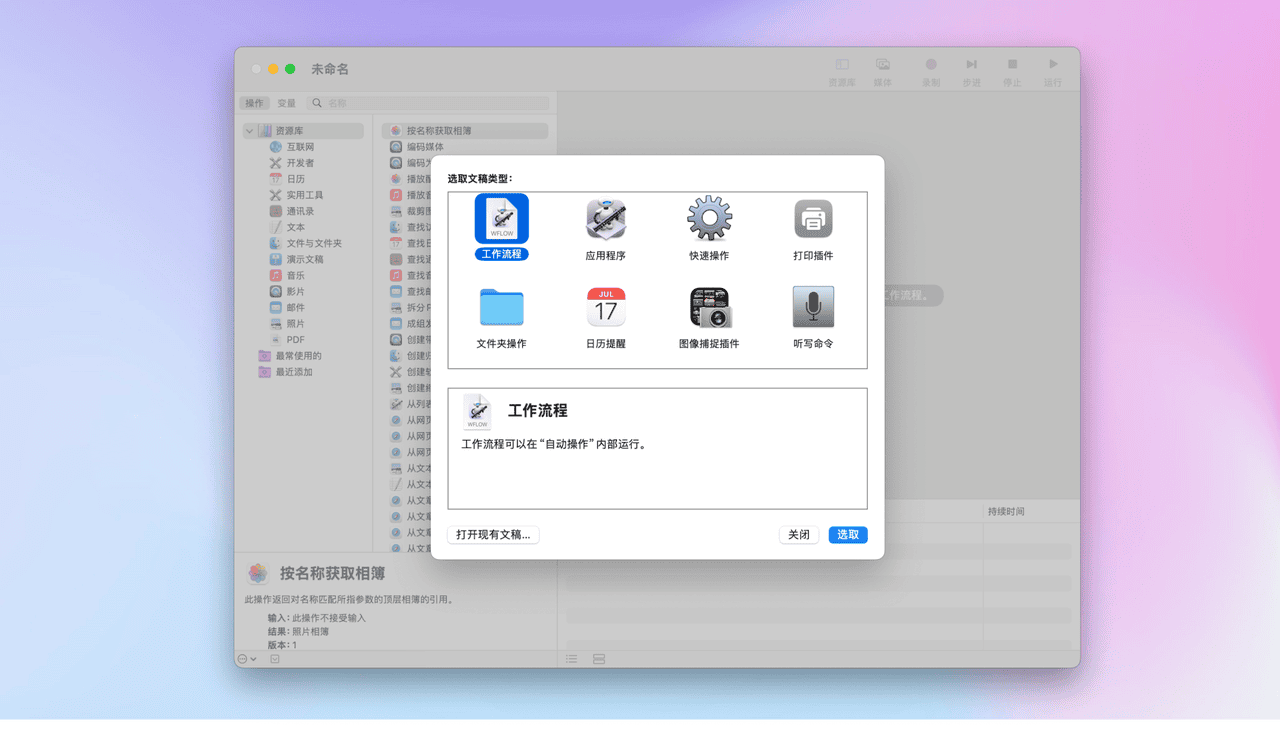Select the 图像捕捉插件 camera icon

[x=709, y=307]
